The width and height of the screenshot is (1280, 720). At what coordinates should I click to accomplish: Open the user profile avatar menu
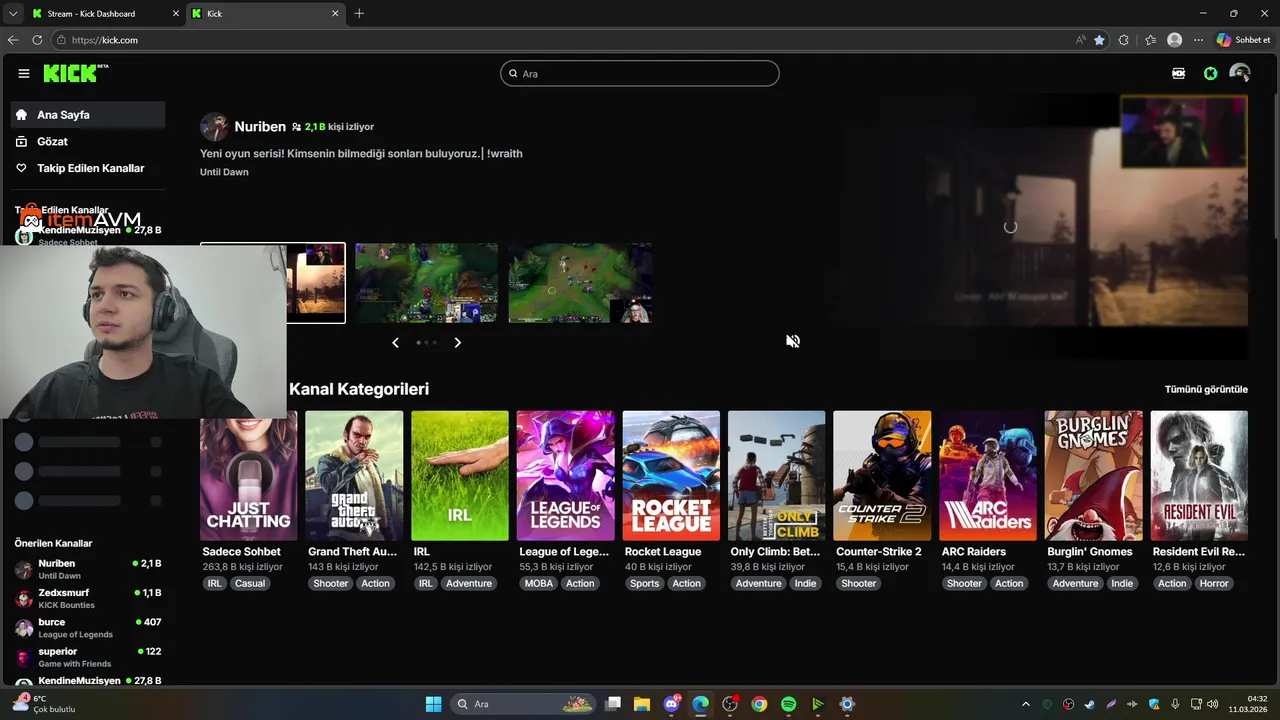(x=1240, y=73)
